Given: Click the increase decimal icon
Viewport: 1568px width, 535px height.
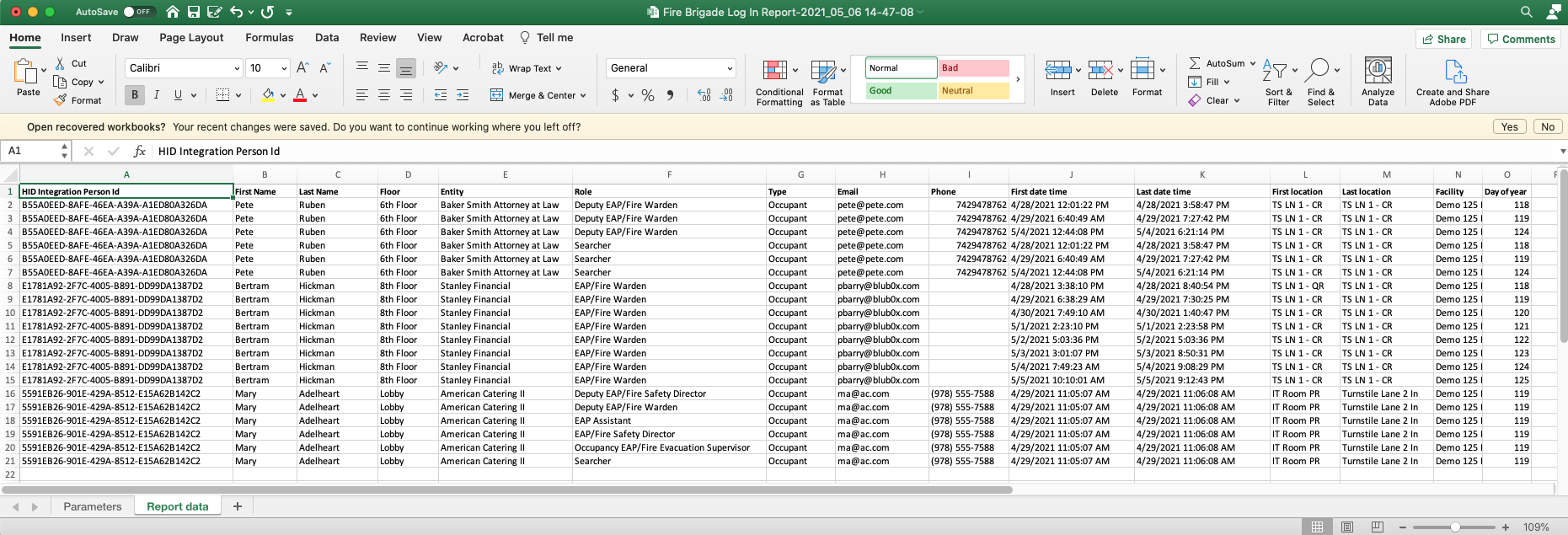Looking at the screenshot, I should (704, 95).
